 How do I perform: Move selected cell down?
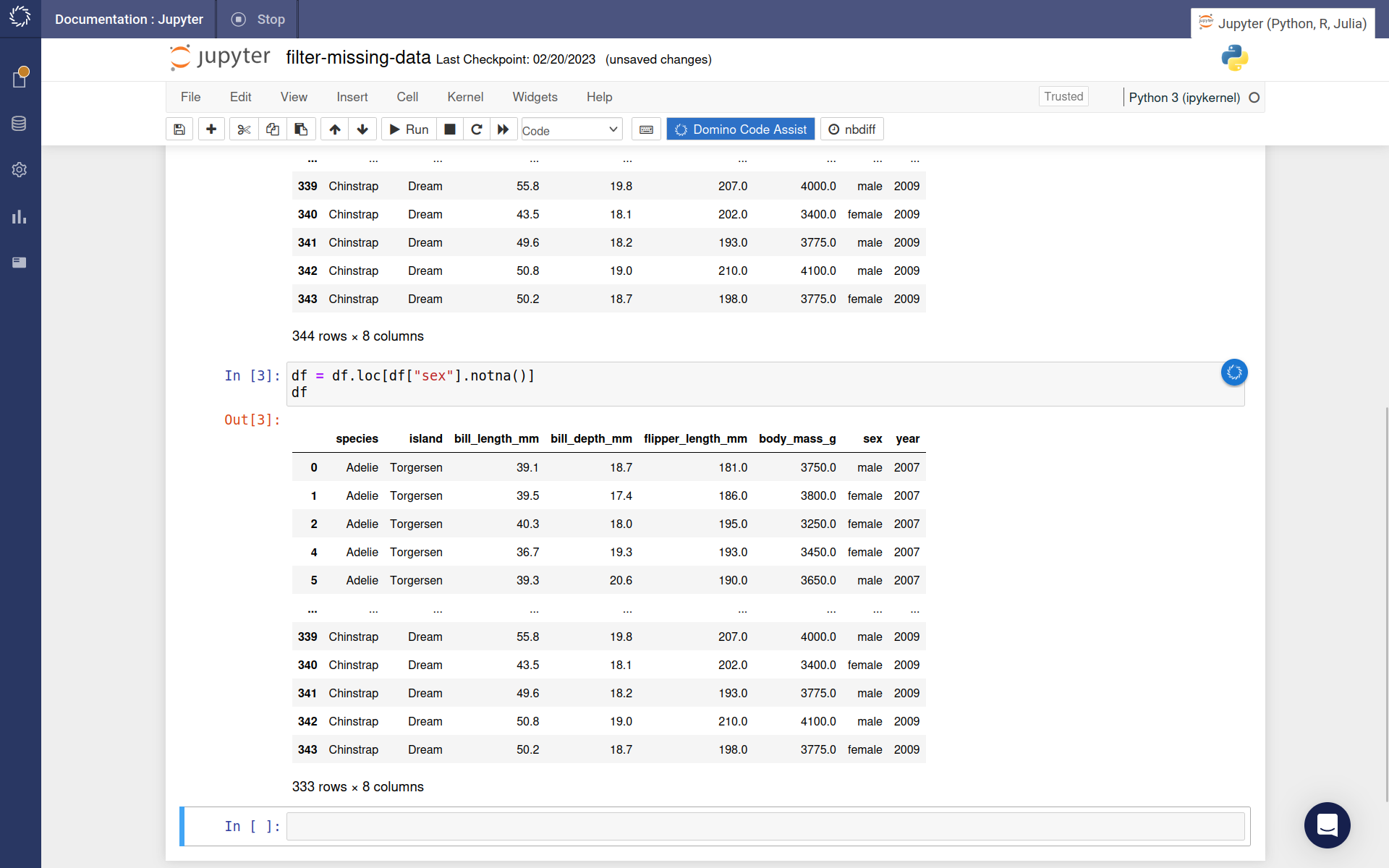coord(362,129)
